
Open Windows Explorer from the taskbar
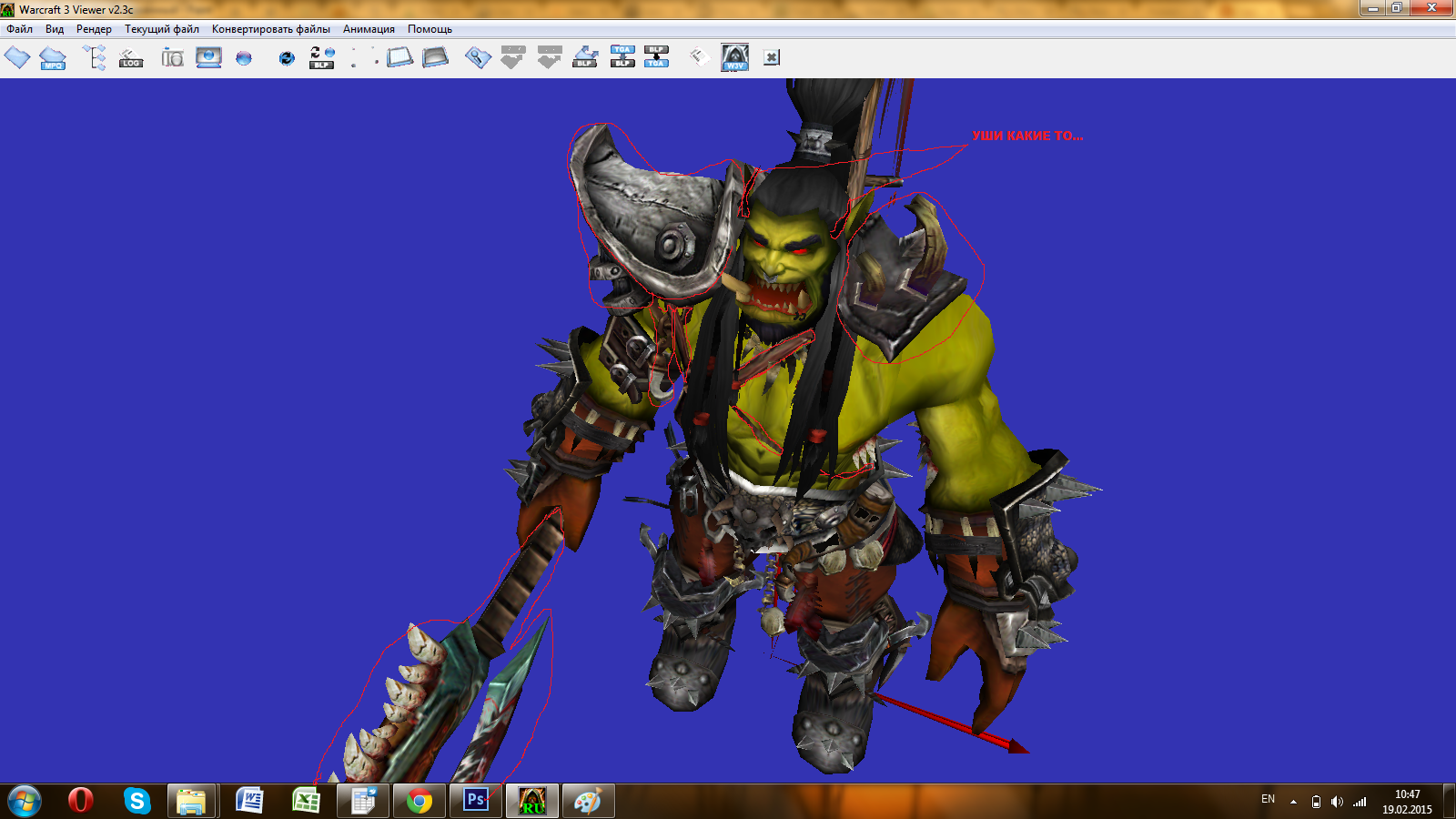coord(192,801)
